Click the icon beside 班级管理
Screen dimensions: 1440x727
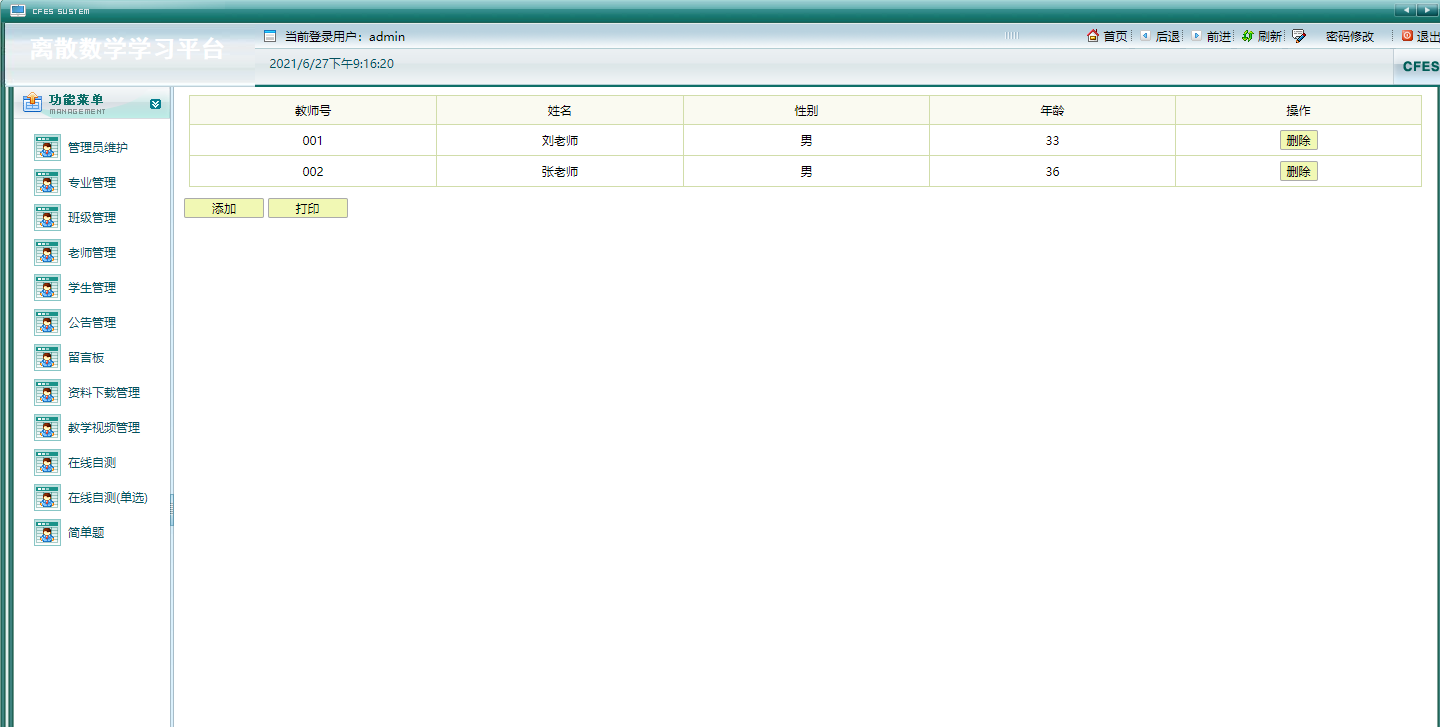[47, 217]
